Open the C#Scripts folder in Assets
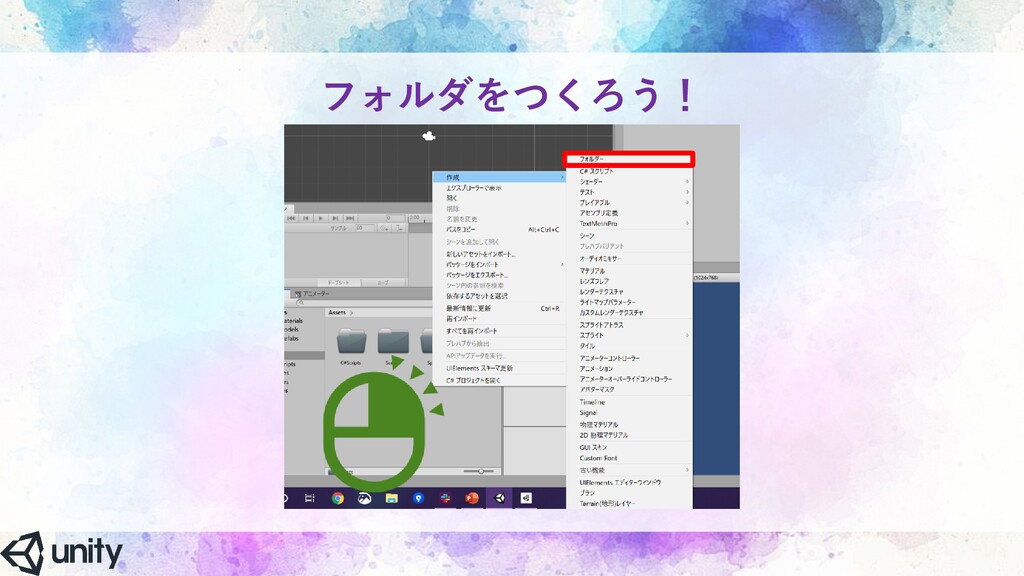 (351, 346)
